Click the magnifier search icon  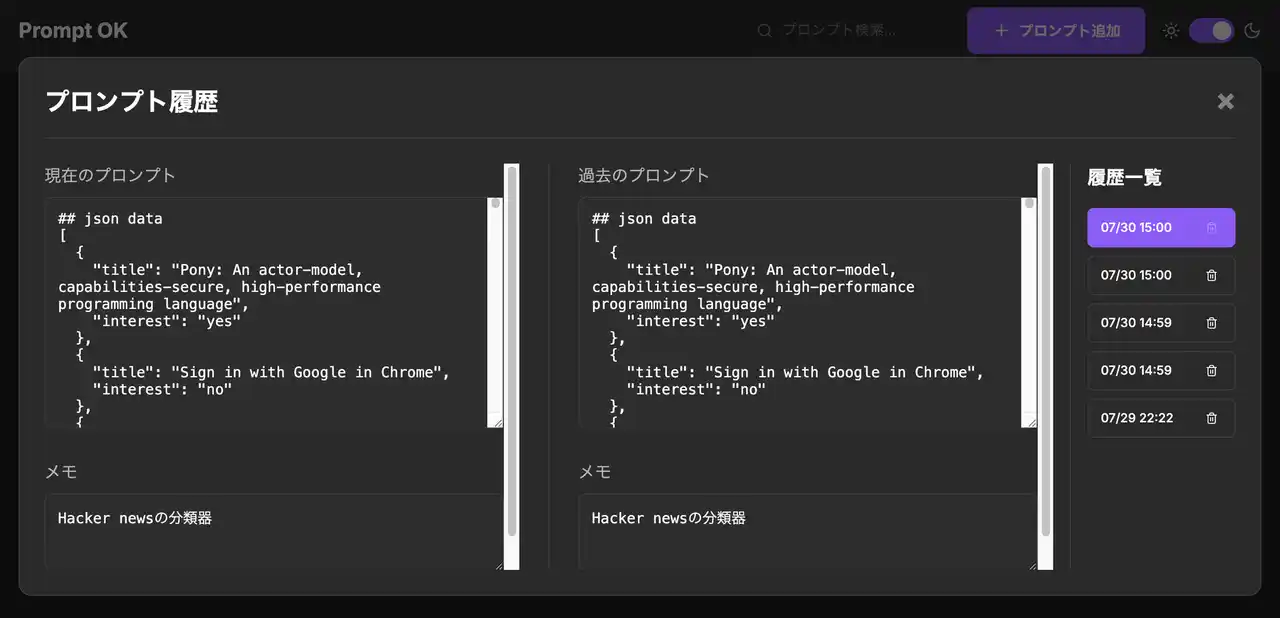point(765,31)
